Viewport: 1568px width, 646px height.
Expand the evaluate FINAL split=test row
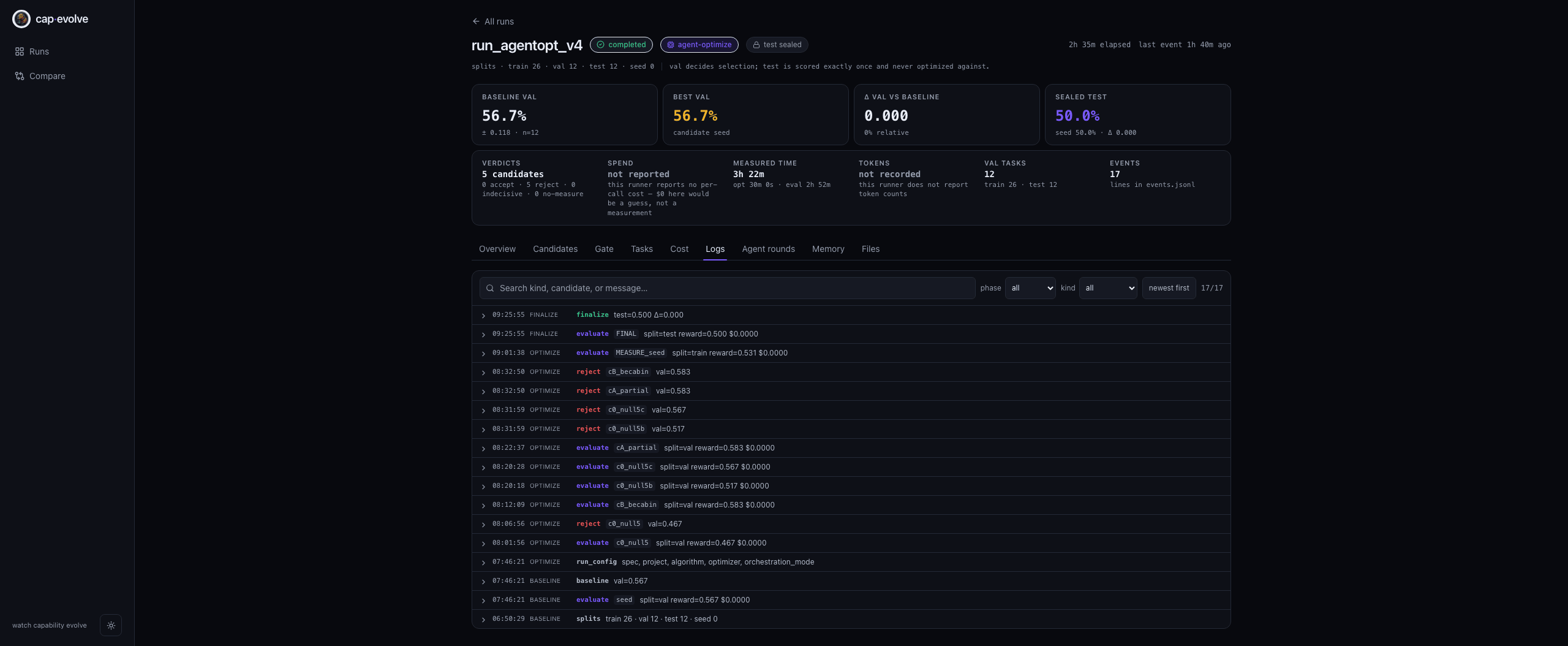[x=851, y=334]
